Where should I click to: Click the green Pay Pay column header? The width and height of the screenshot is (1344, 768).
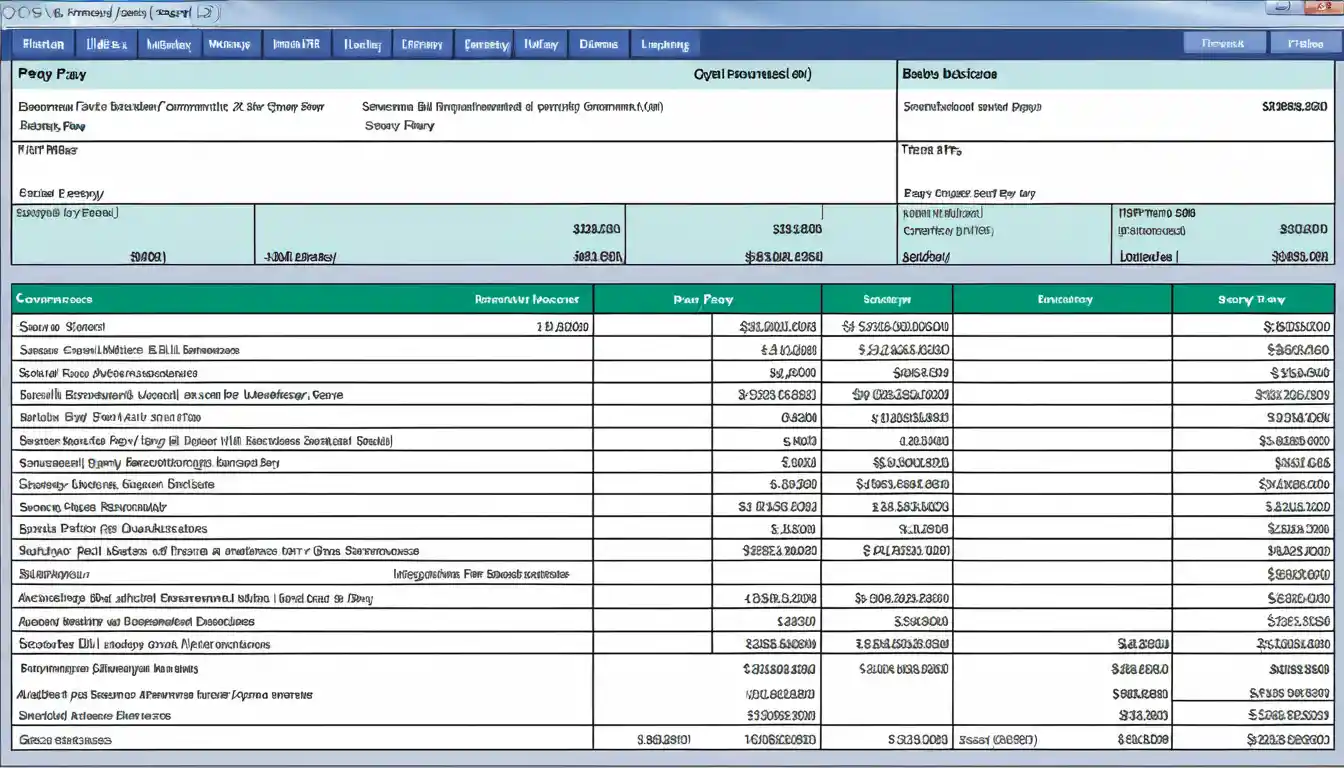coord(707,299)
